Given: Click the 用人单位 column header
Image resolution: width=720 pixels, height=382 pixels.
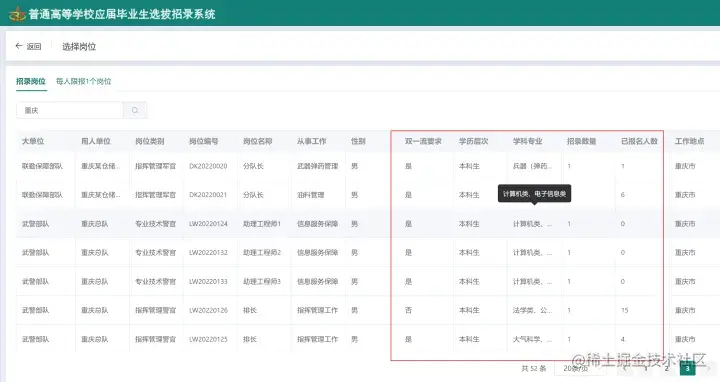Looking at the screenshot, I should click(x=96, y=141).
